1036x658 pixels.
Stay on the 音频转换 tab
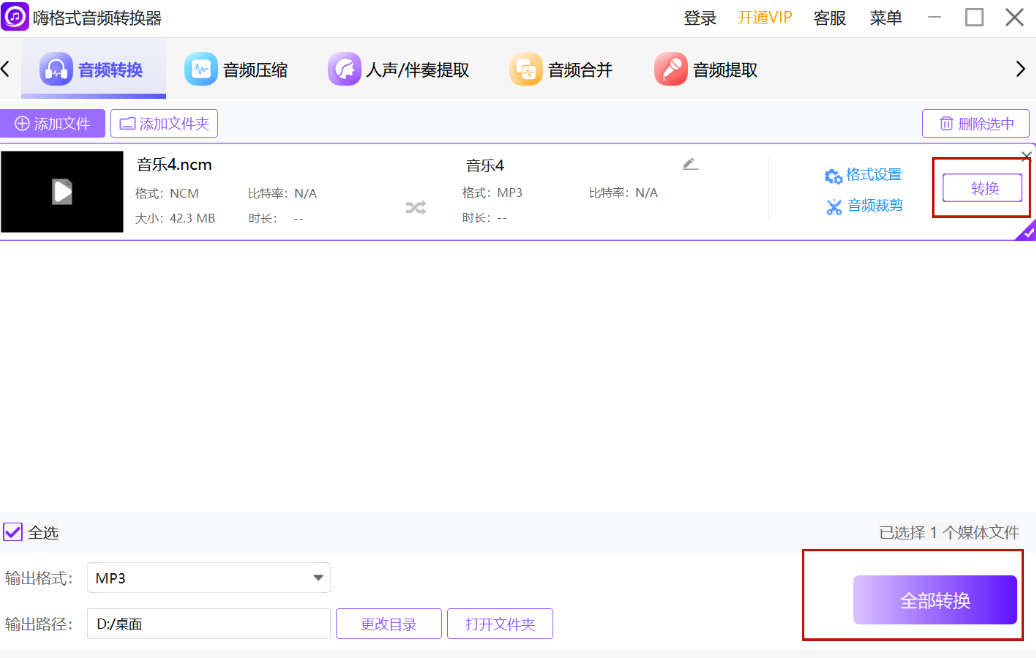93,68
